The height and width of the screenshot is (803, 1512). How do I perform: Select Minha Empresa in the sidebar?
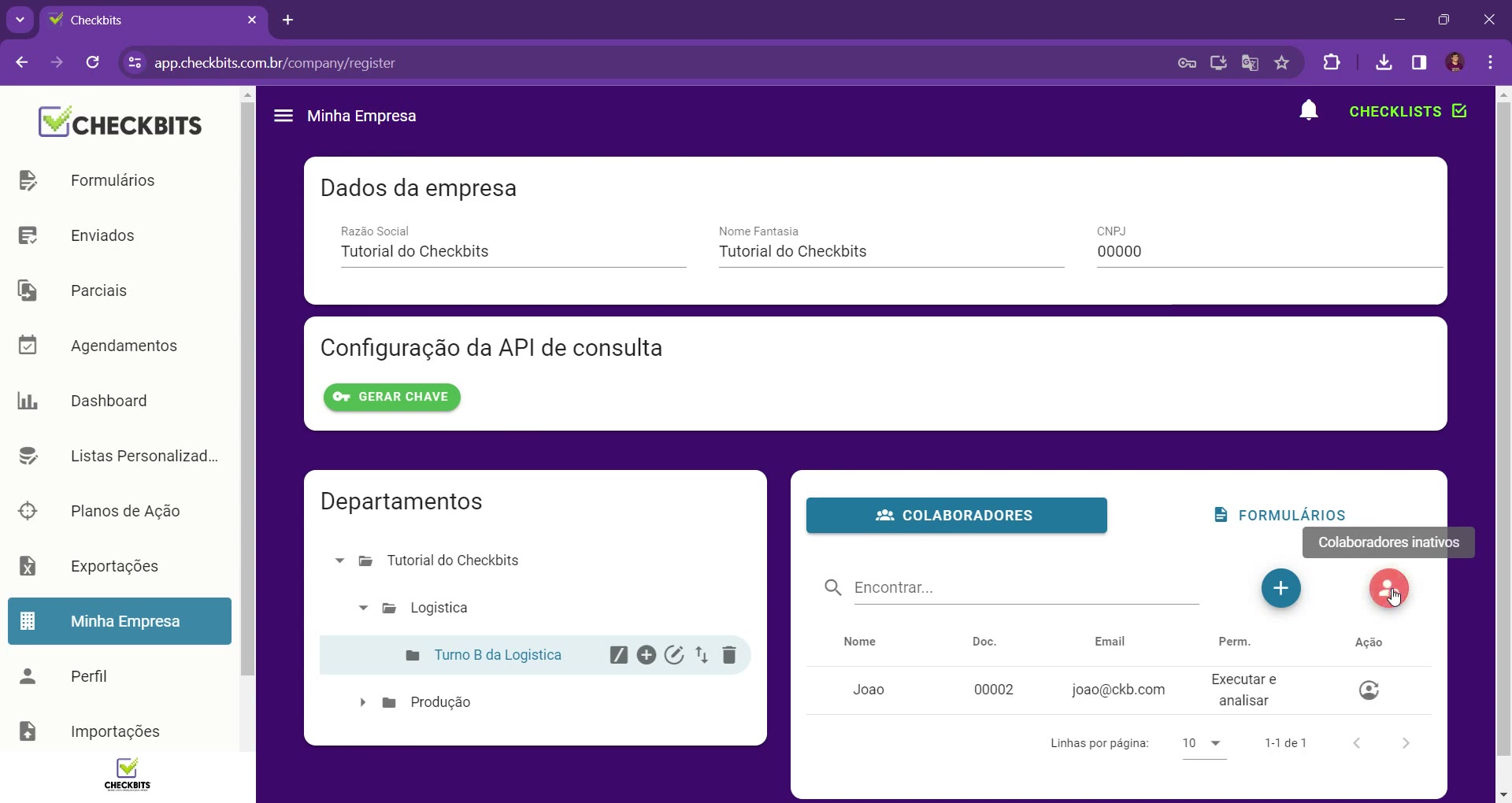tap(120, 621)
